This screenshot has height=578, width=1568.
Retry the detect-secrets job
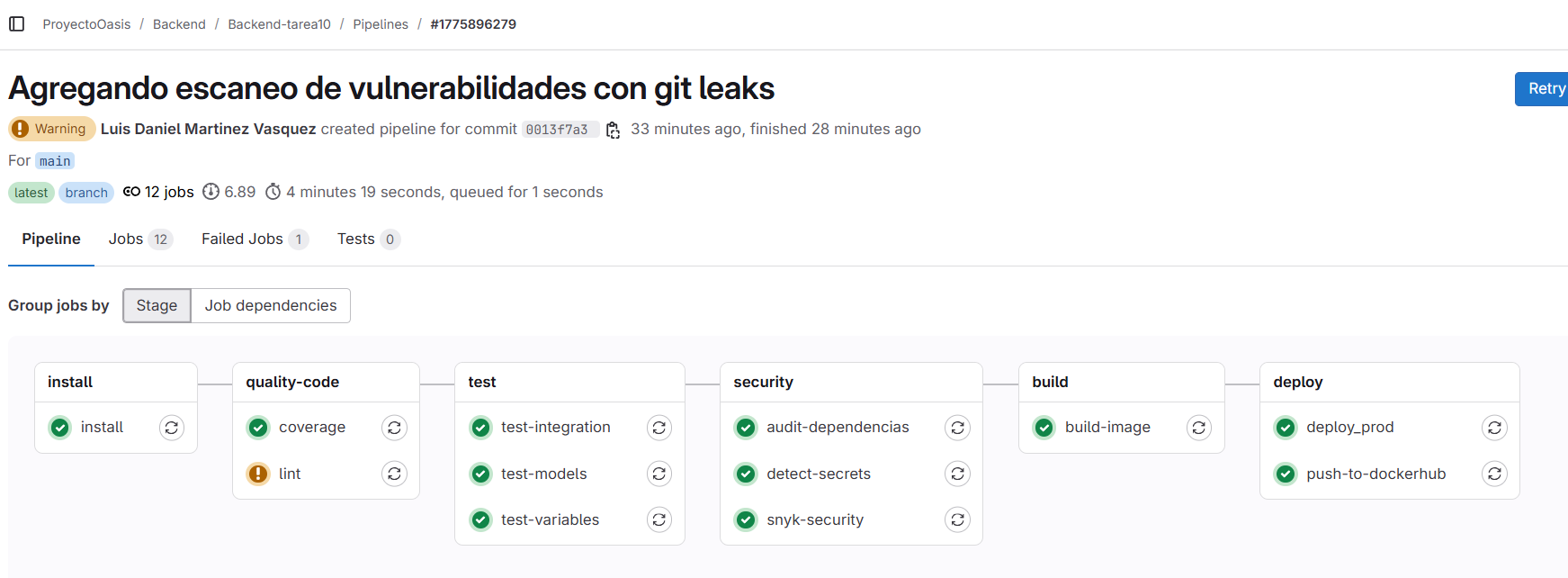957,474
